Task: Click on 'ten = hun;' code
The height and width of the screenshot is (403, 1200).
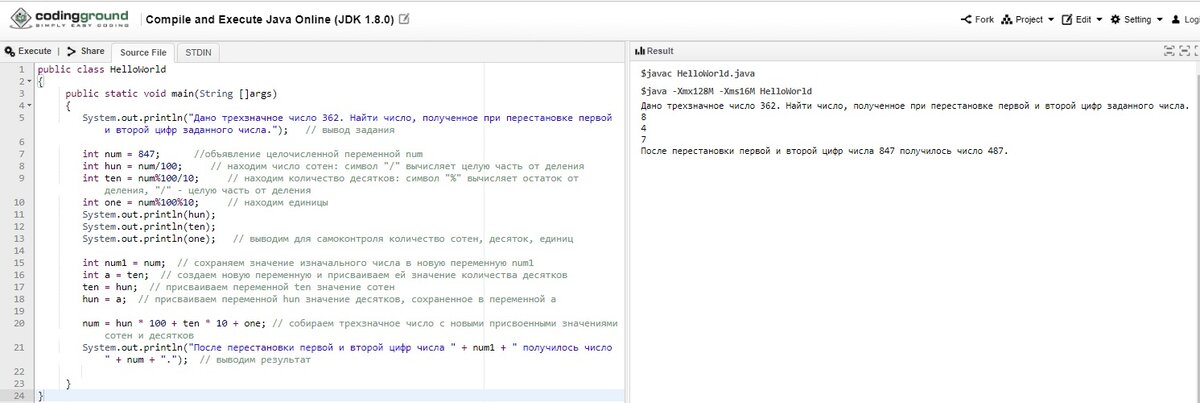Action: click(110, 287)
